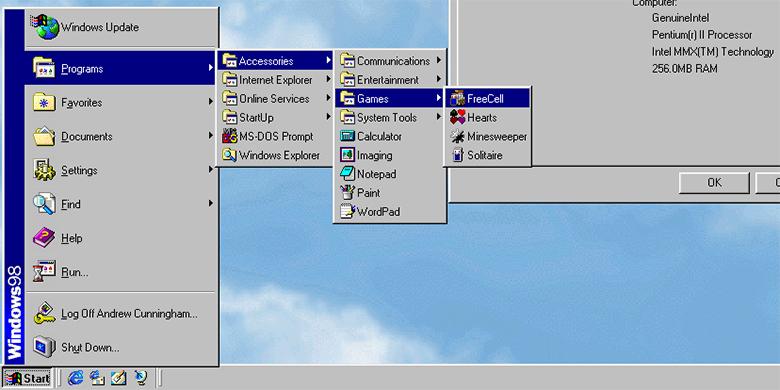Choose Shut Down from the Start menu
The image size is (780, 390).
tap(121, 347)
